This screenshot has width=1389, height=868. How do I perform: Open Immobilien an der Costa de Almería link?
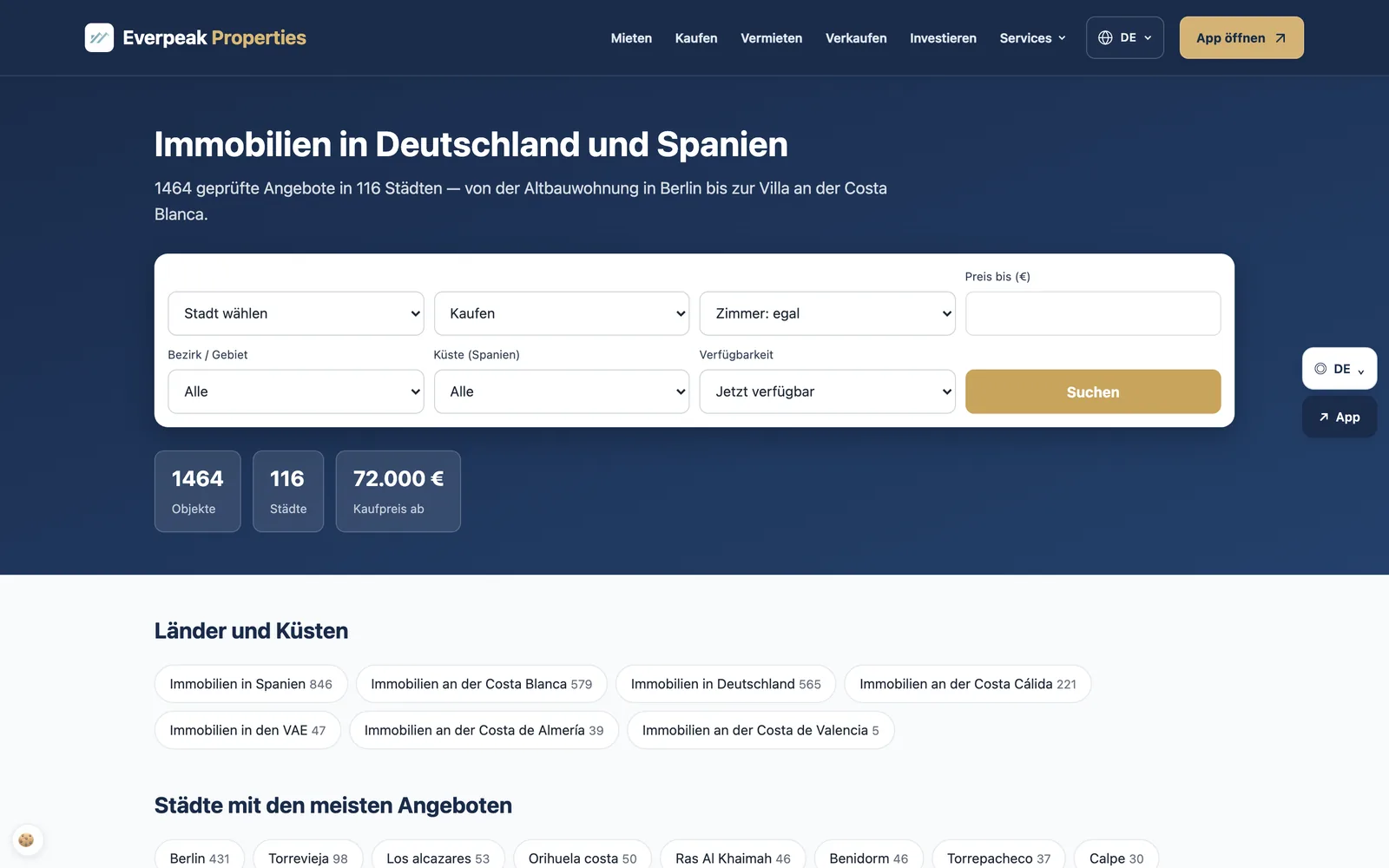point(484,730)
